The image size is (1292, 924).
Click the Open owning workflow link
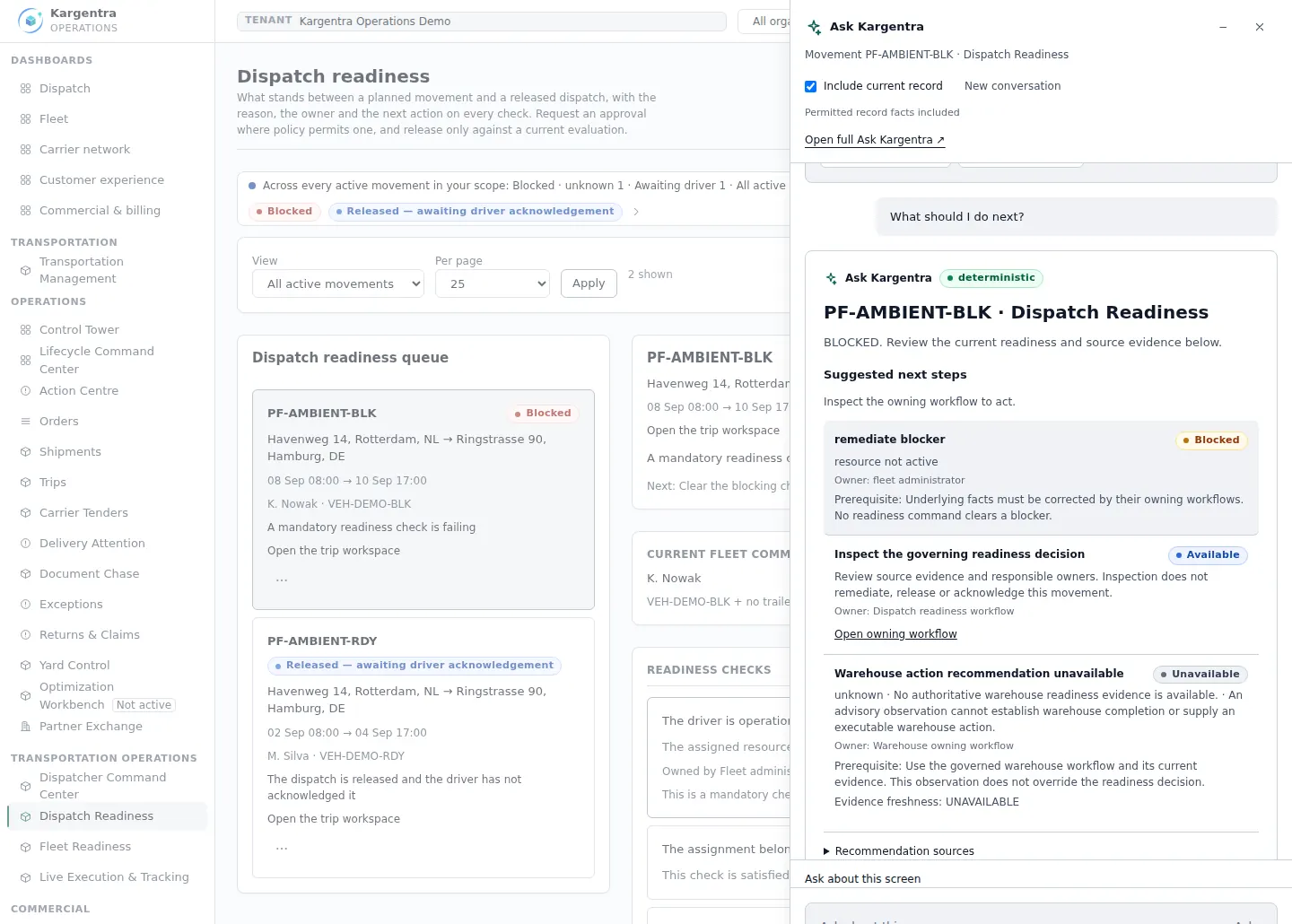(895, 634)
